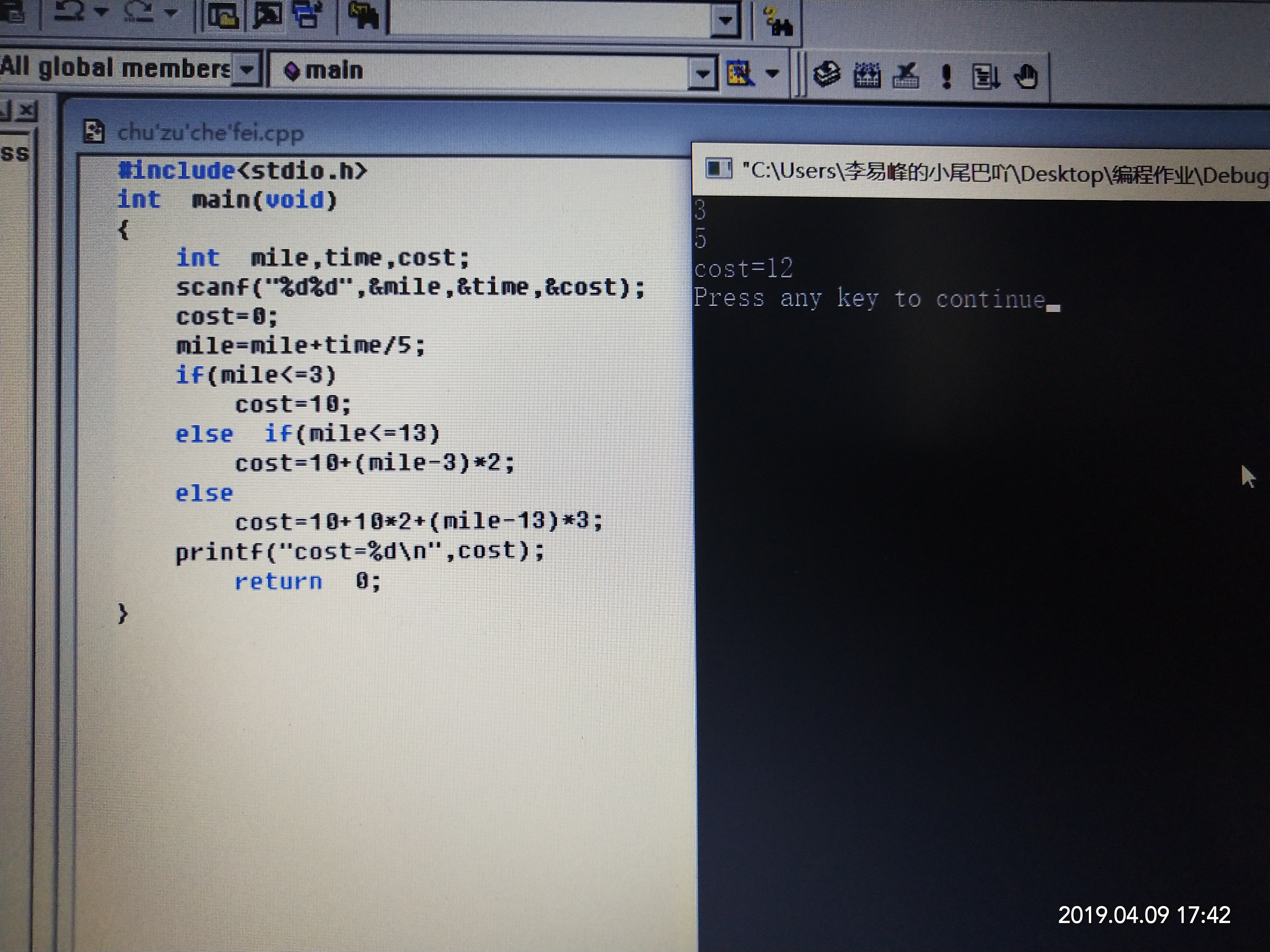Image resolution: width=1270 pixels, height=952 pixels.
Task: Click the printf line in the code
Action: coord(360,552)
